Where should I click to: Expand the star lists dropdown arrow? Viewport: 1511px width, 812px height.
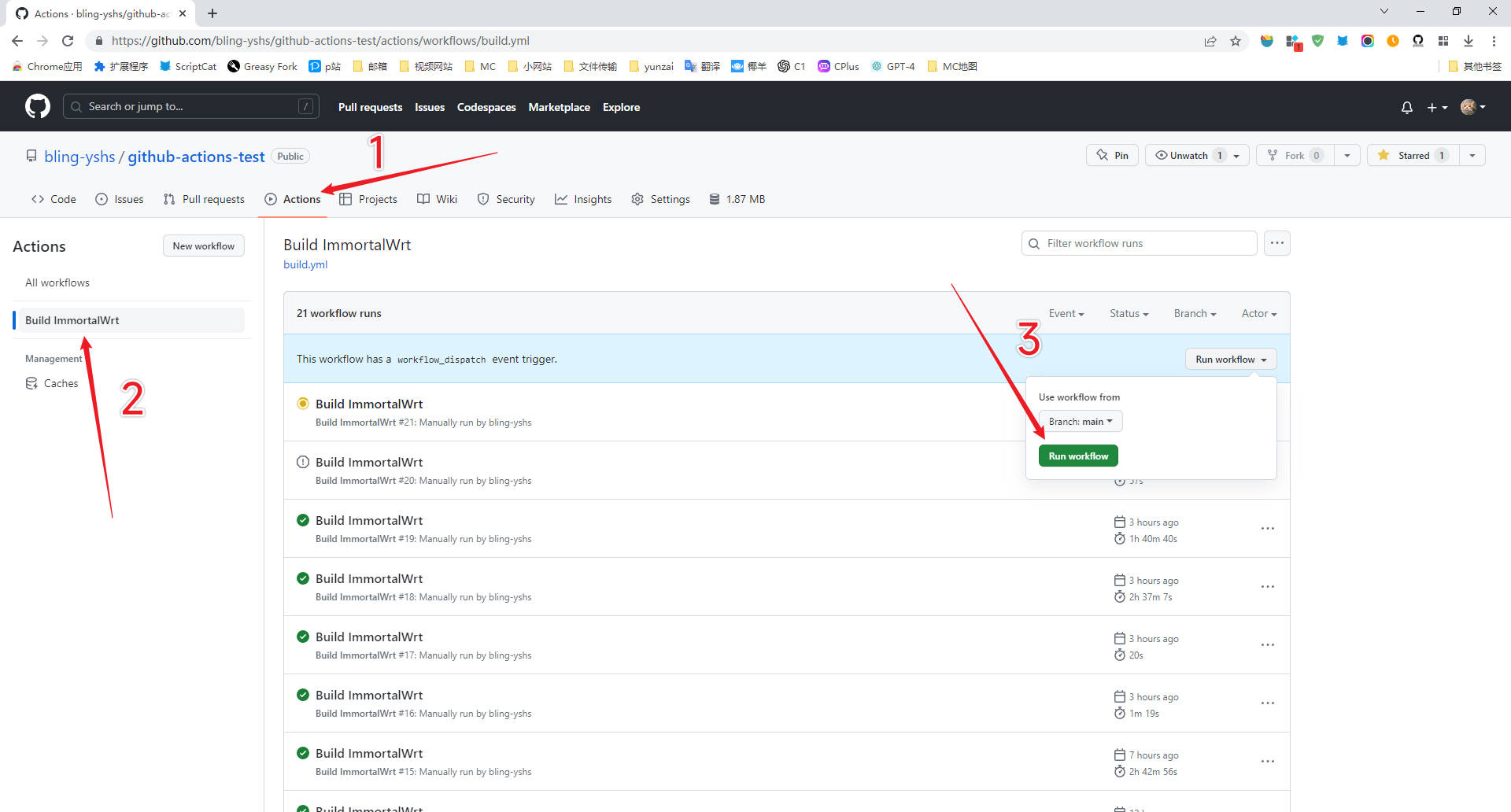[x=1472, y=155]
